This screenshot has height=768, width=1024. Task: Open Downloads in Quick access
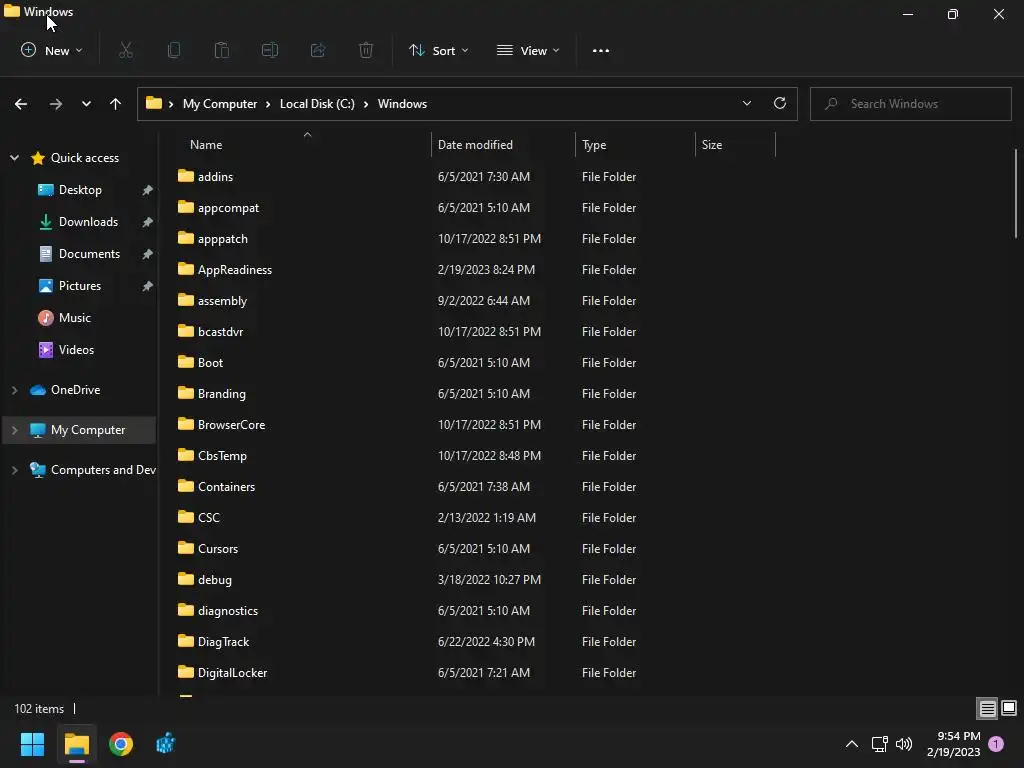(x=88, y=222)
